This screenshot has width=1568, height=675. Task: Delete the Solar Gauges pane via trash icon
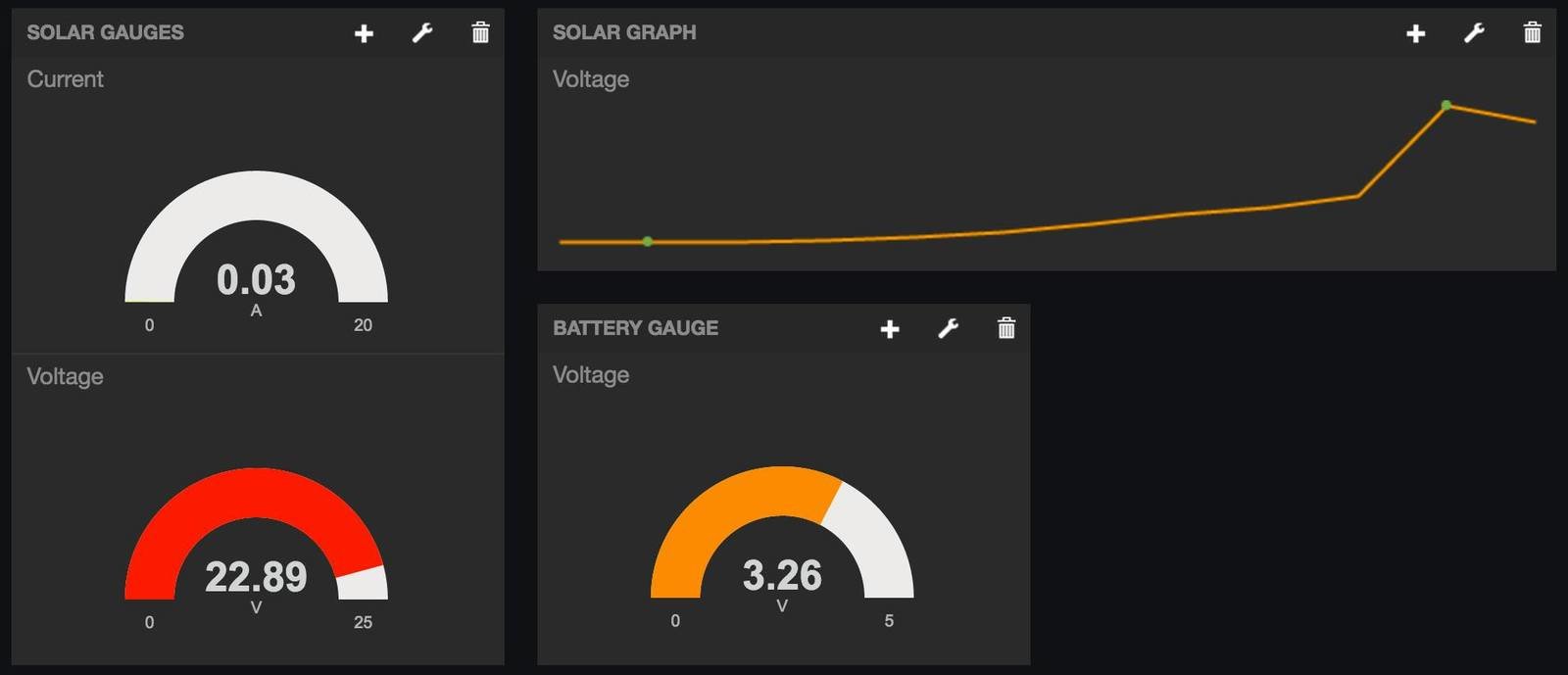point(480,33)
